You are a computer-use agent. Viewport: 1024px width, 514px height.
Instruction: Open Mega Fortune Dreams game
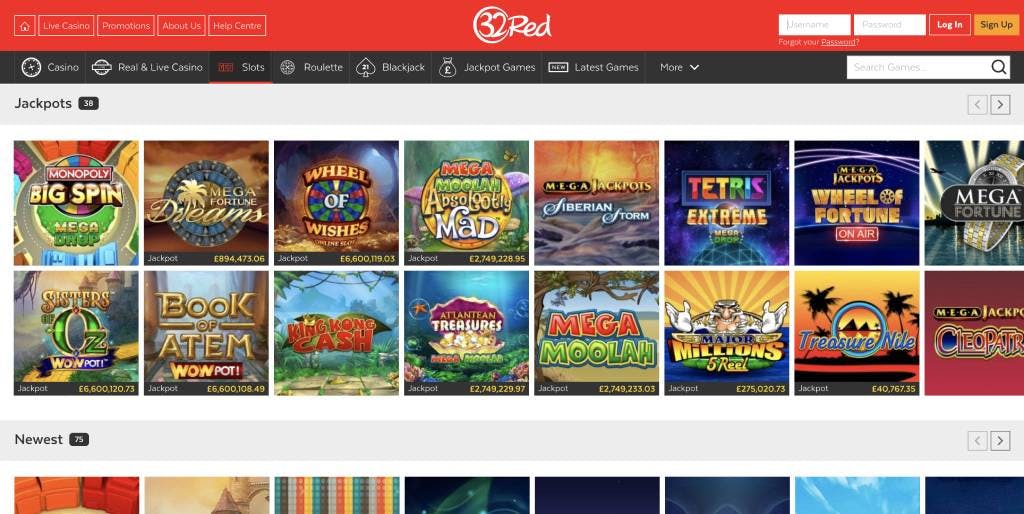point(206,202)
